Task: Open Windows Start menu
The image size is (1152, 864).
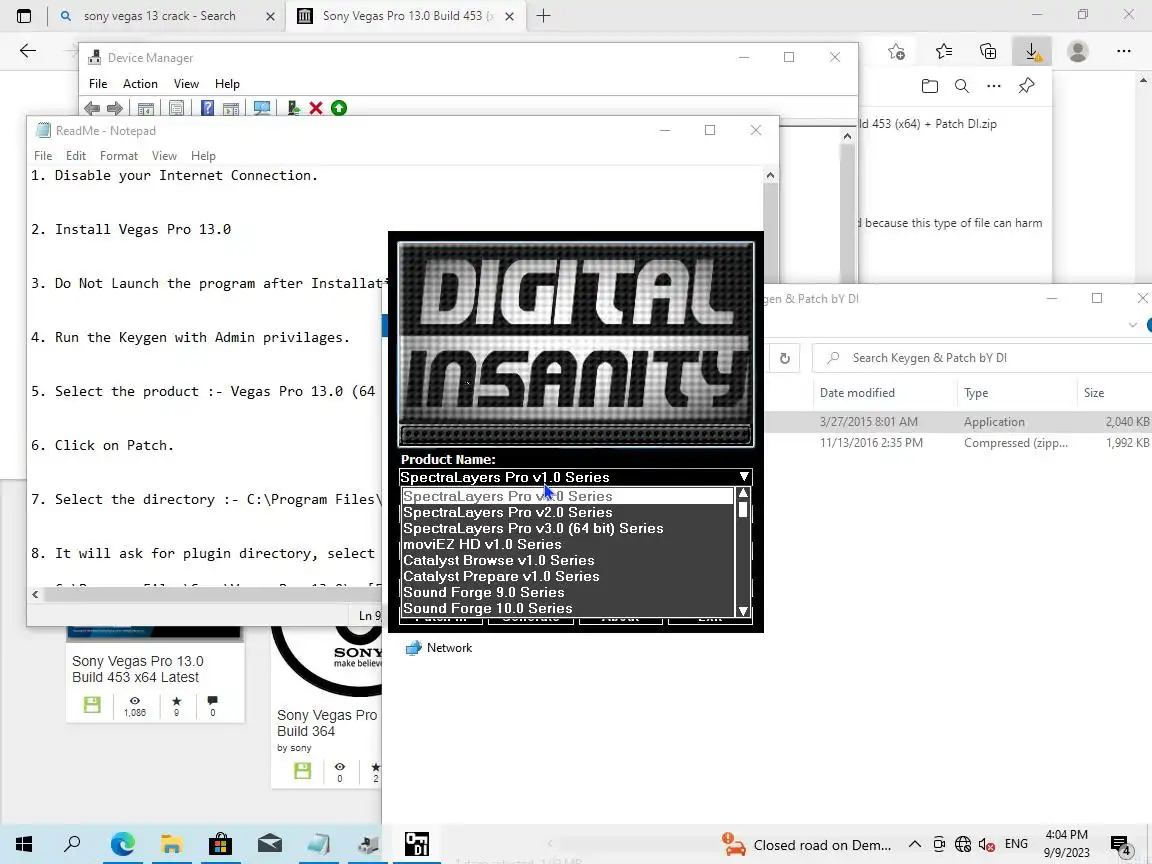Action: (24, 844)
